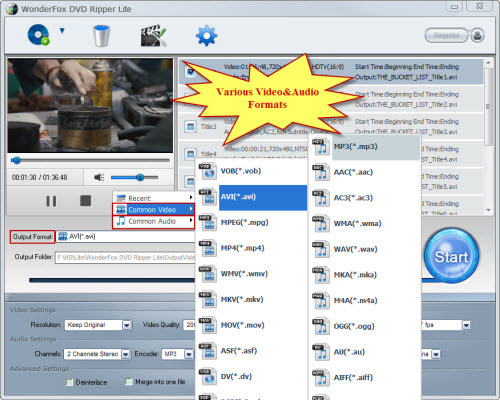
Task: Enable the Deinterlace checkbox
Action: click(x=69, y=382)
